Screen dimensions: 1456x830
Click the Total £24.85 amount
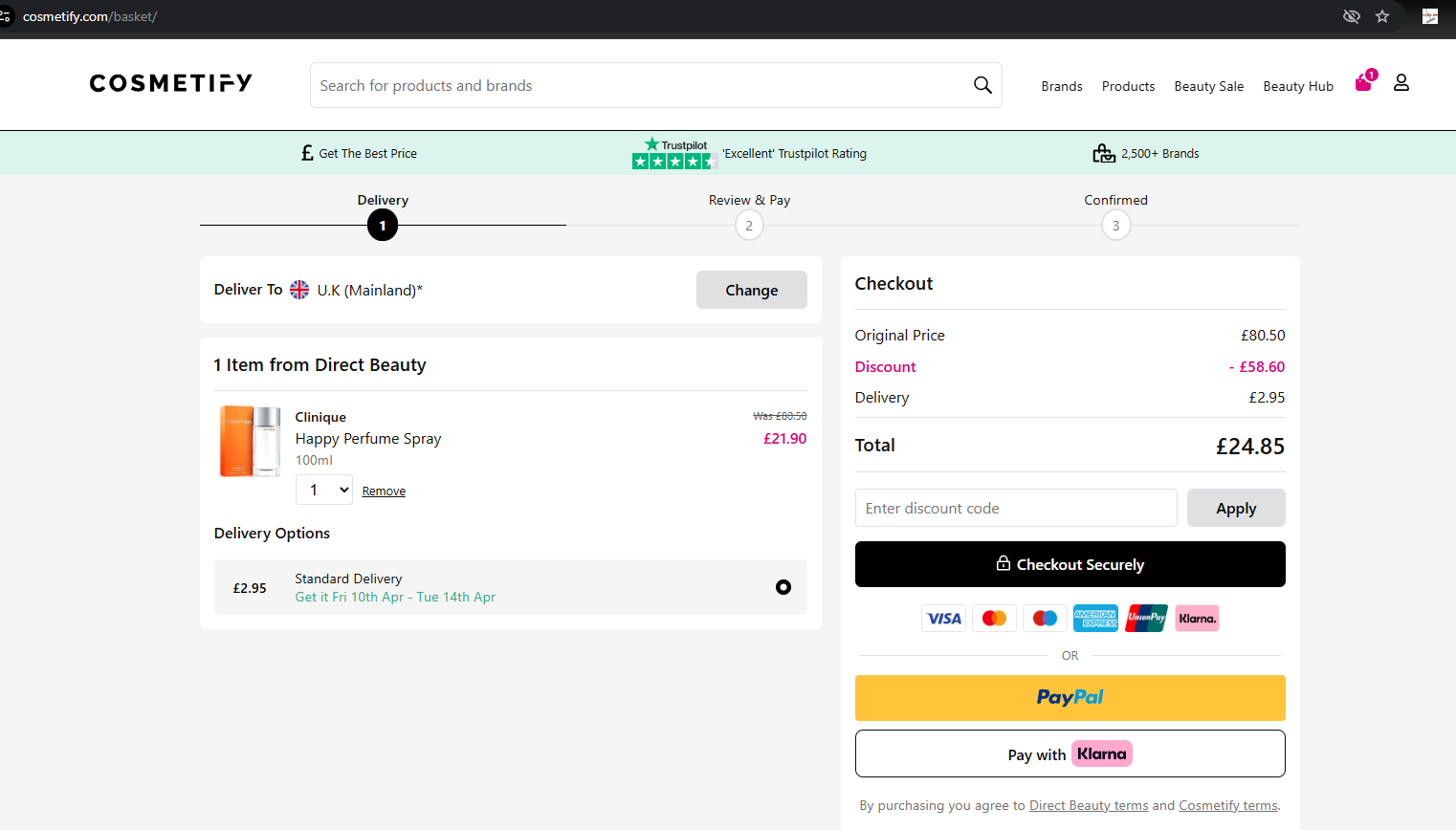click(x=1250, y=447)
